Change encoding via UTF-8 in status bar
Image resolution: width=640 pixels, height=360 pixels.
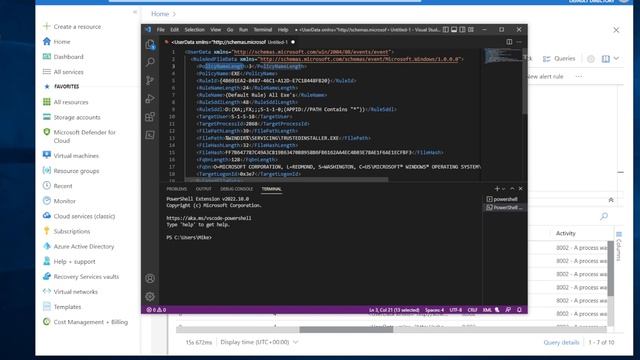(456, 310)
